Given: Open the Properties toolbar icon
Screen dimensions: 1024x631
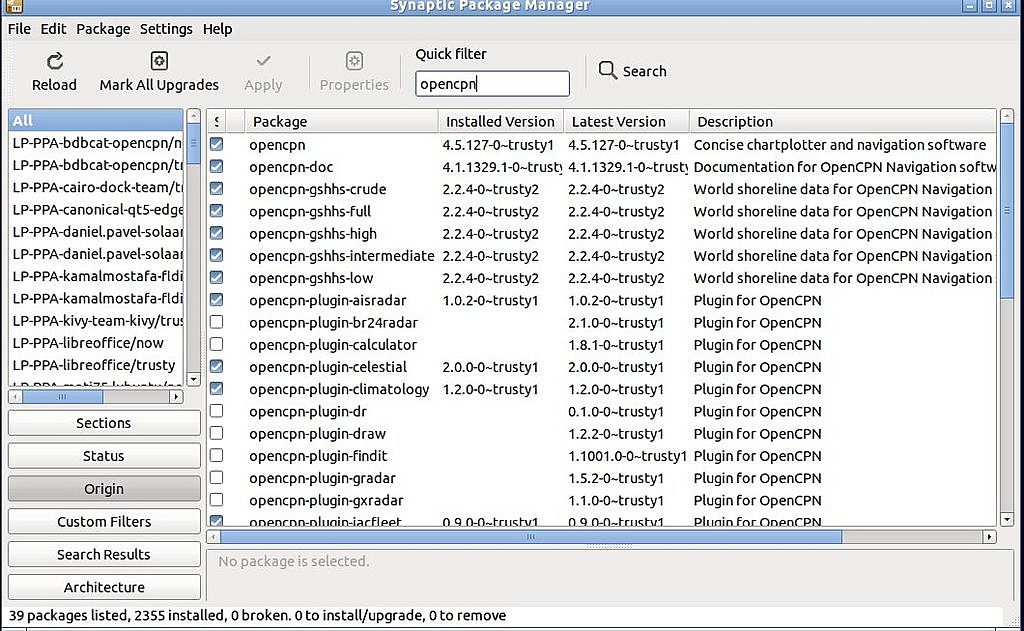Looking at the screenshot, I should click(354, 61).
